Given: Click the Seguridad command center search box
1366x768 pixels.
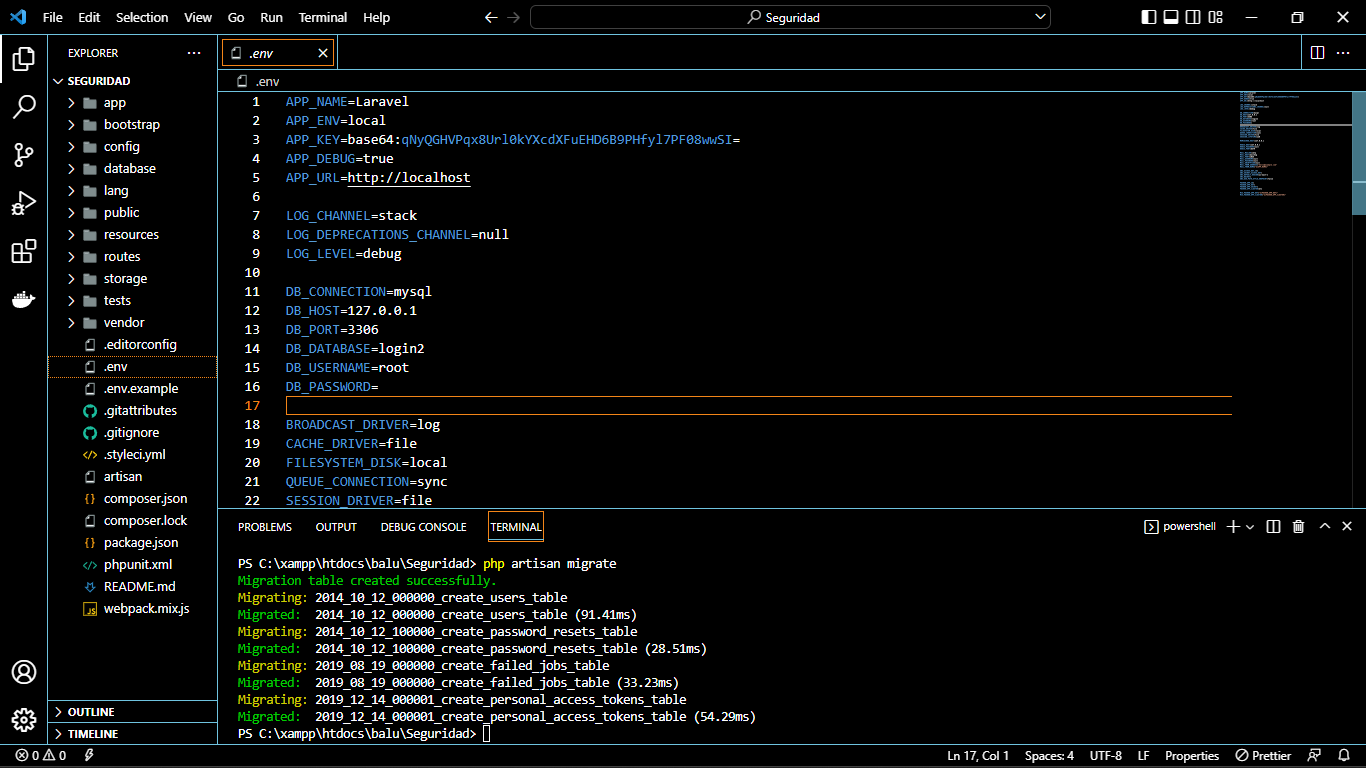Looking at the screenshot, I should (790, 17).
